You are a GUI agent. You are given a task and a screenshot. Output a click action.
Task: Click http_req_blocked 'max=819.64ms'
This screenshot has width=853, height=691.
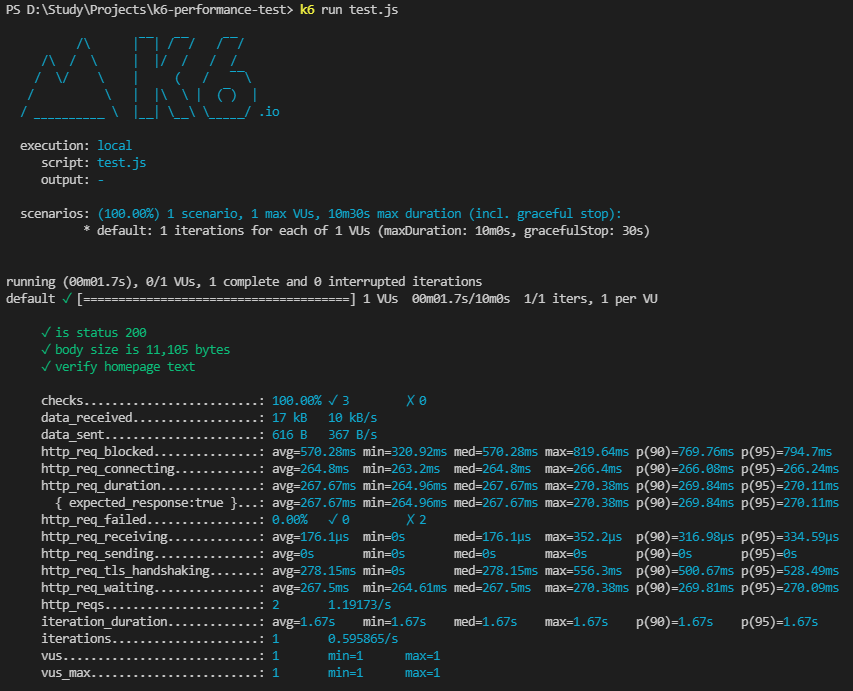tap(586, 452)
